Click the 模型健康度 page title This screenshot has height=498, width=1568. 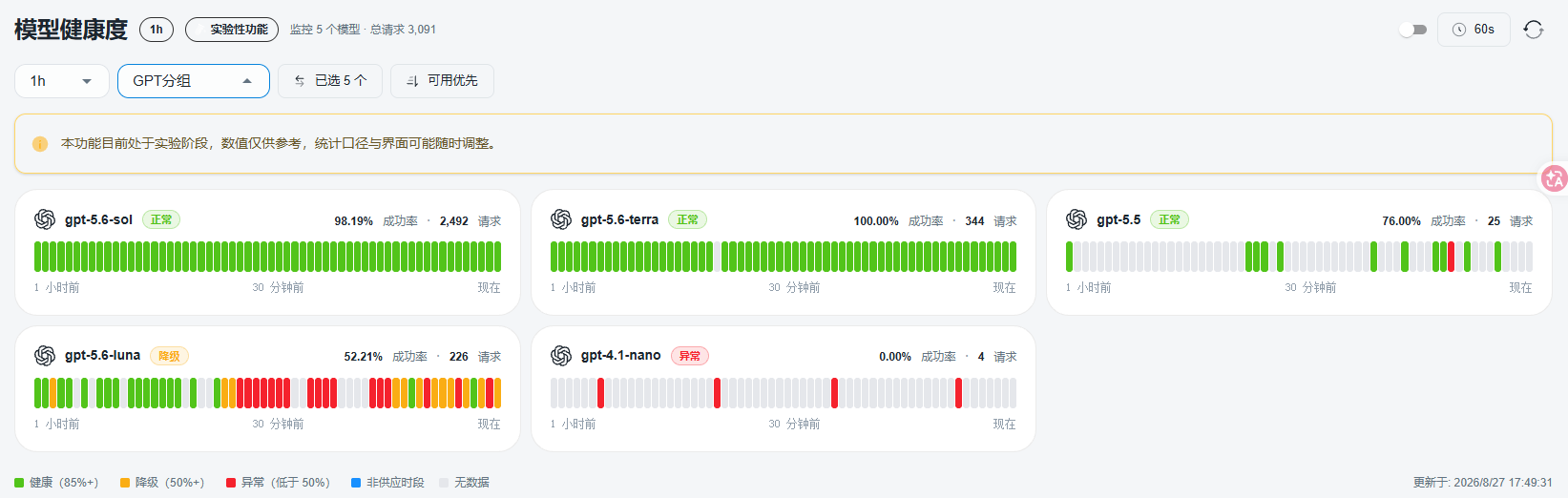pyautogui.click(x=71, y=30)
